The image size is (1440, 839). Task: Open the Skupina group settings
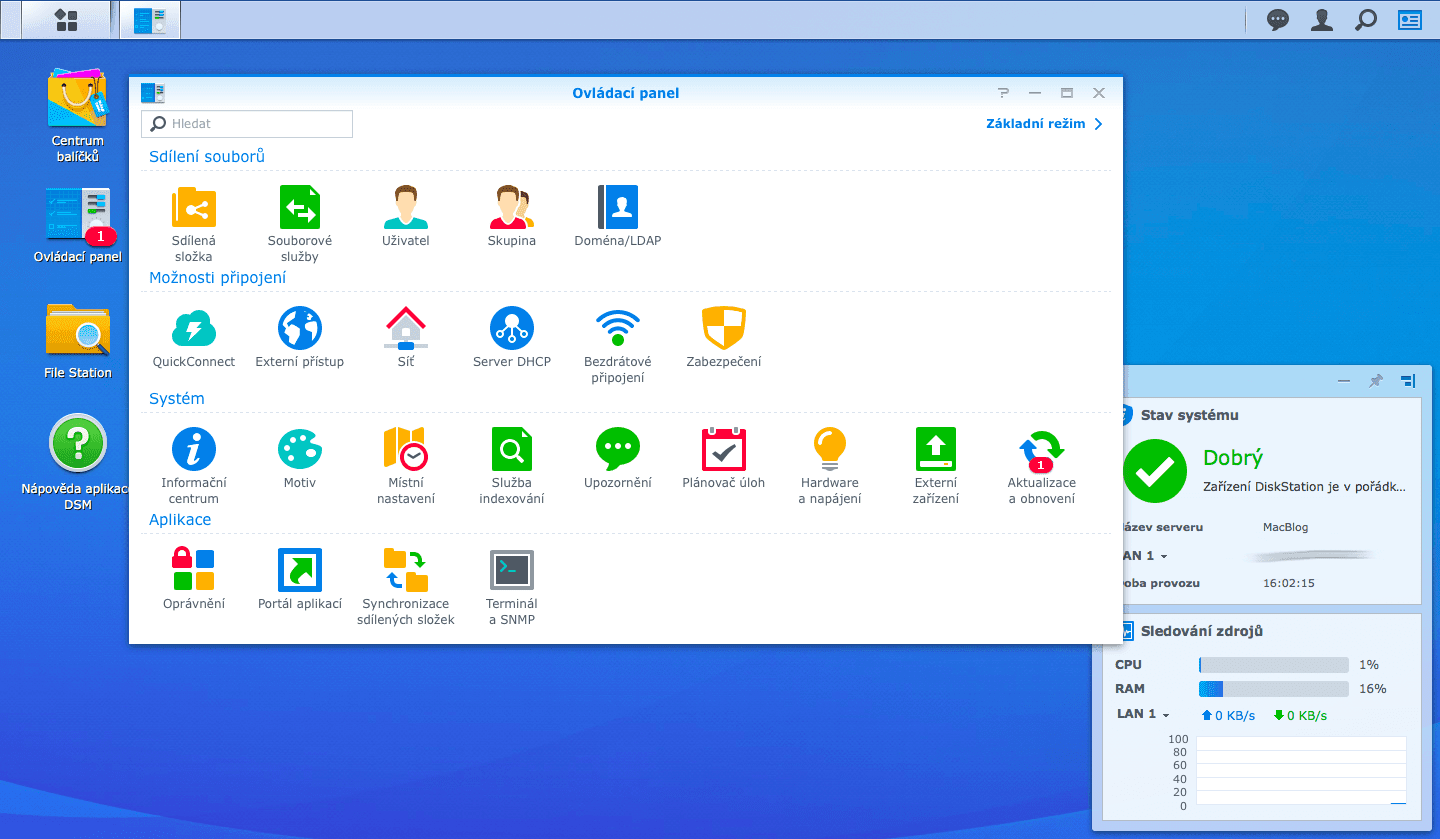512,216
